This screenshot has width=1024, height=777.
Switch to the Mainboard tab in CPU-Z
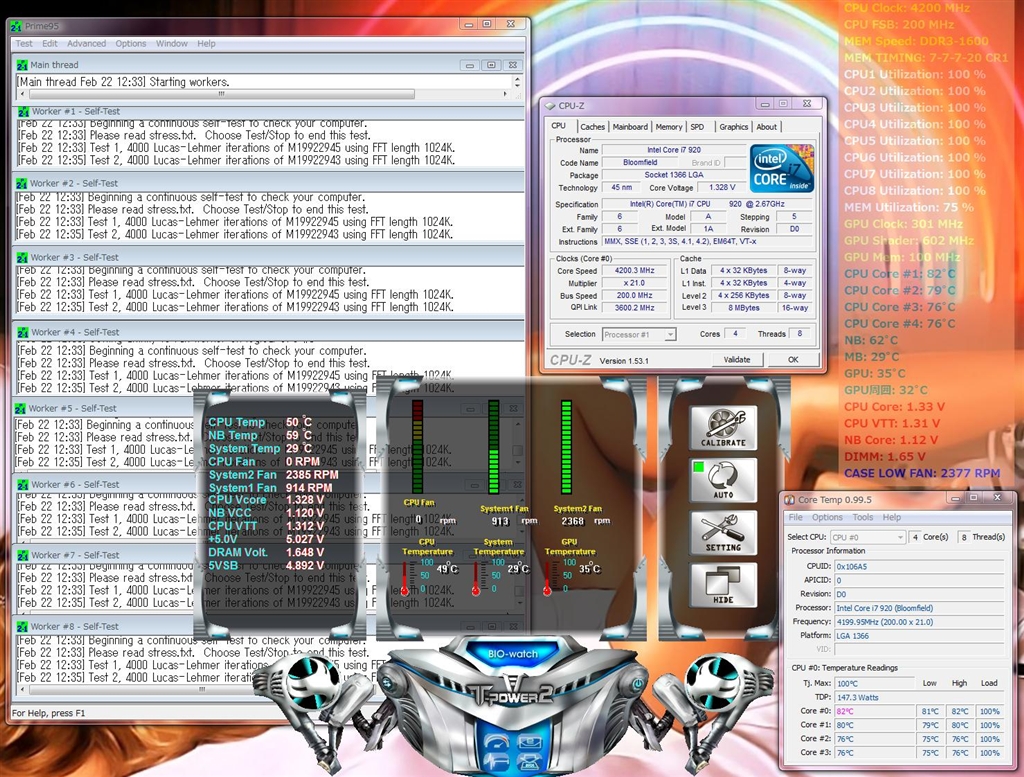coord(630,127)
